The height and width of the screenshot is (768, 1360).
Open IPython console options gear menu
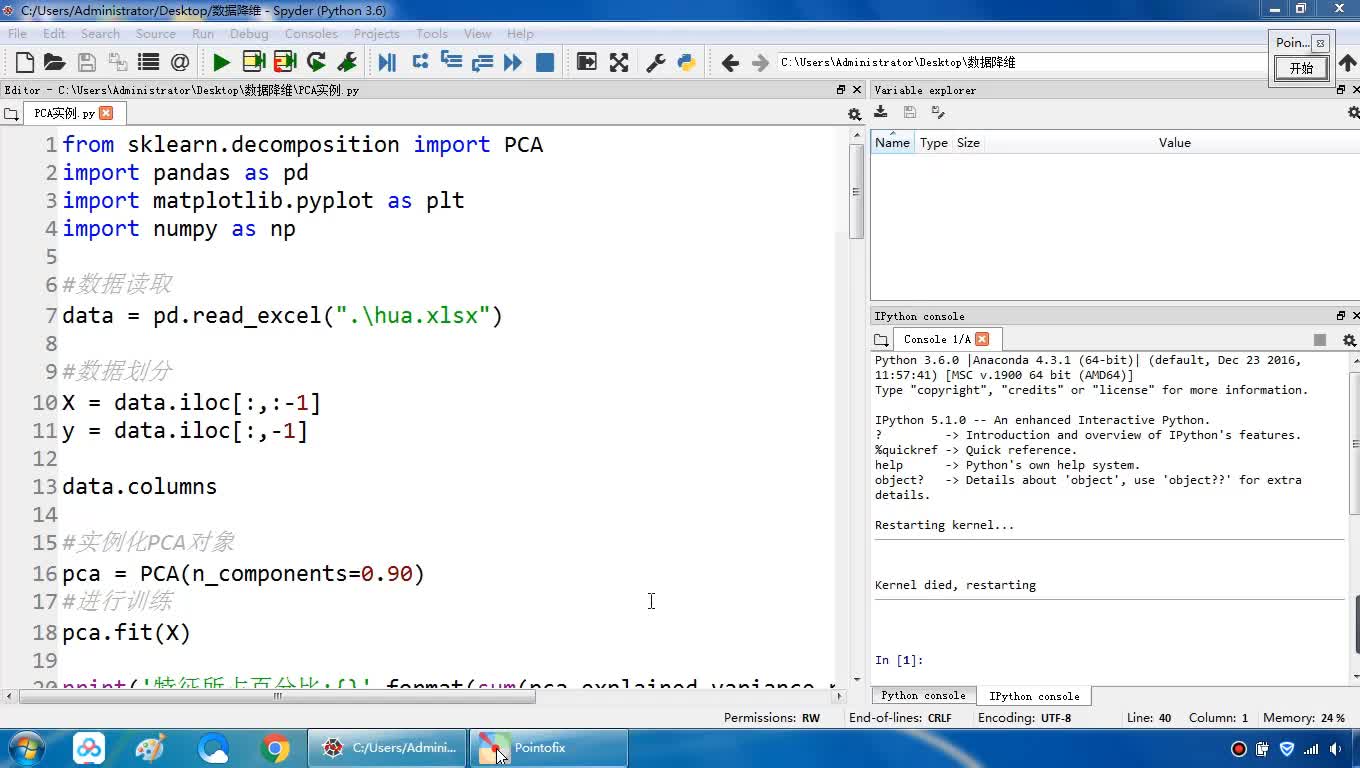[1349, 340]
